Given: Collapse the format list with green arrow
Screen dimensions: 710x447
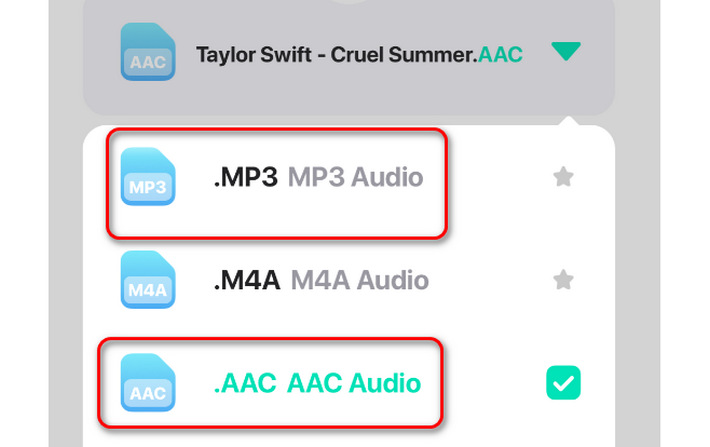Looking at the screenshot, I should (566, 52).
